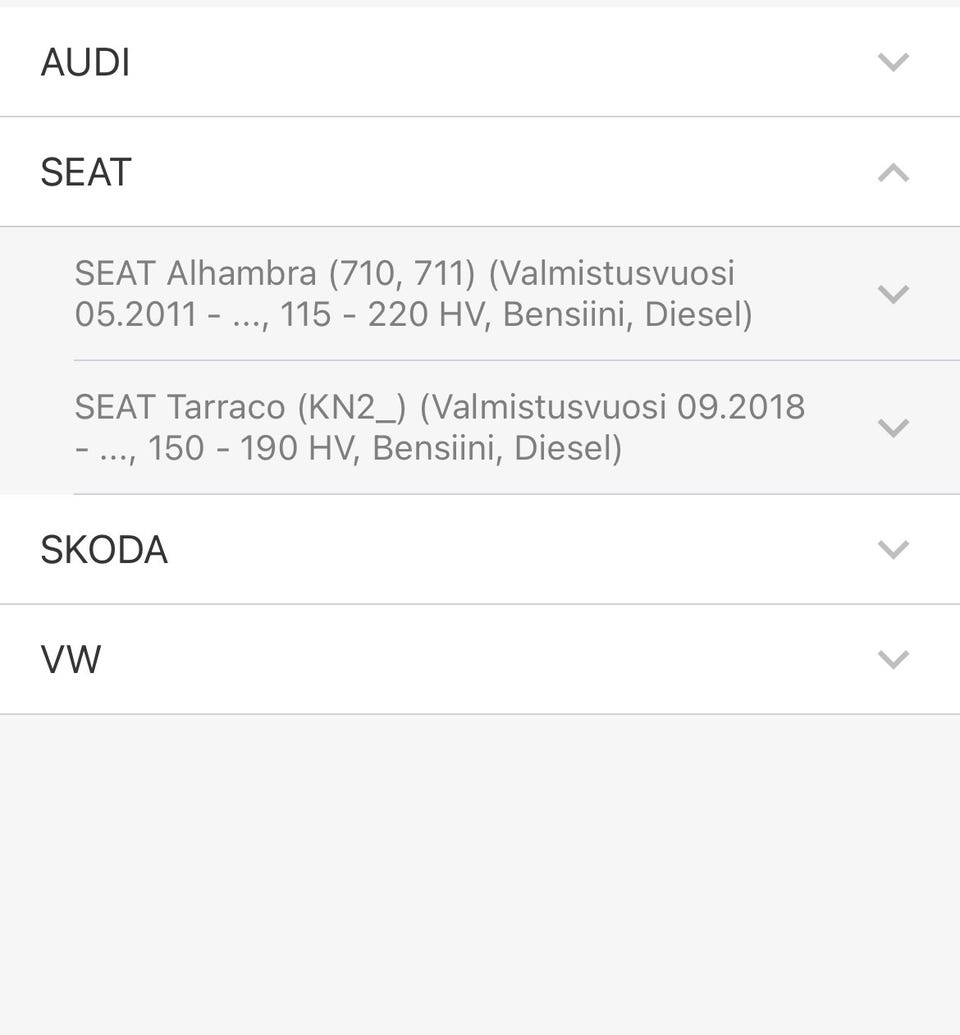Screen dimensions: 960x1035
Task: Expand the AUDI brand chevron
Action: click(892, 62)
